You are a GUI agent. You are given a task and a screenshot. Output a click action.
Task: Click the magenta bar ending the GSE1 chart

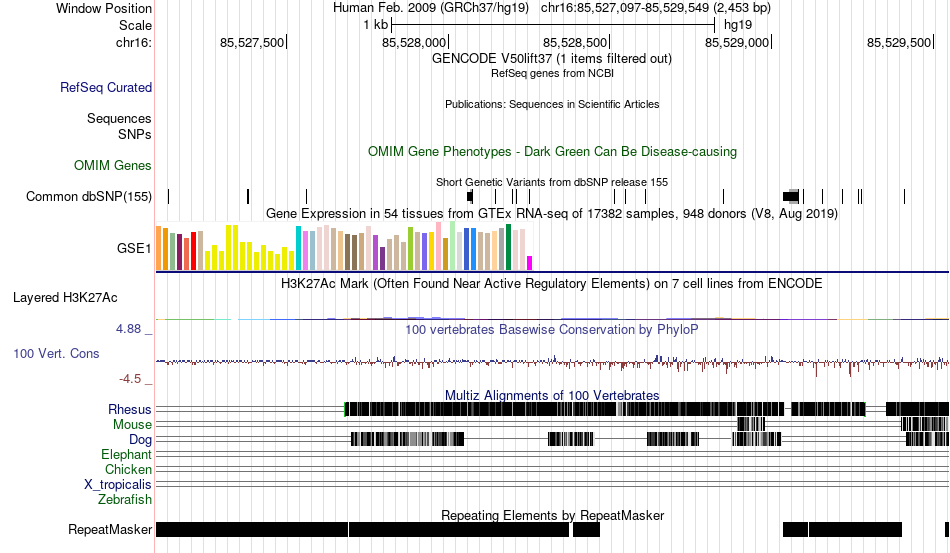pos(530,263)
